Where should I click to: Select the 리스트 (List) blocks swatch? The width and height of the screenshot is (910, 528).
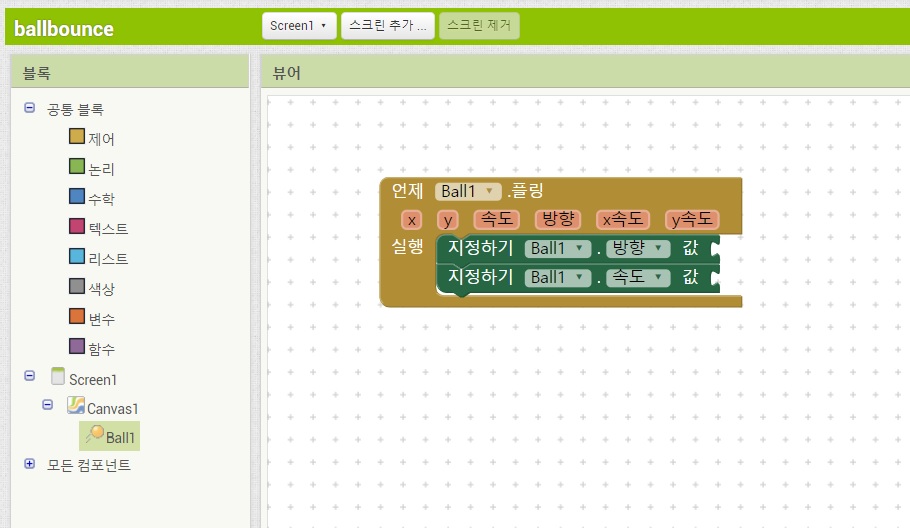(77, 256)
